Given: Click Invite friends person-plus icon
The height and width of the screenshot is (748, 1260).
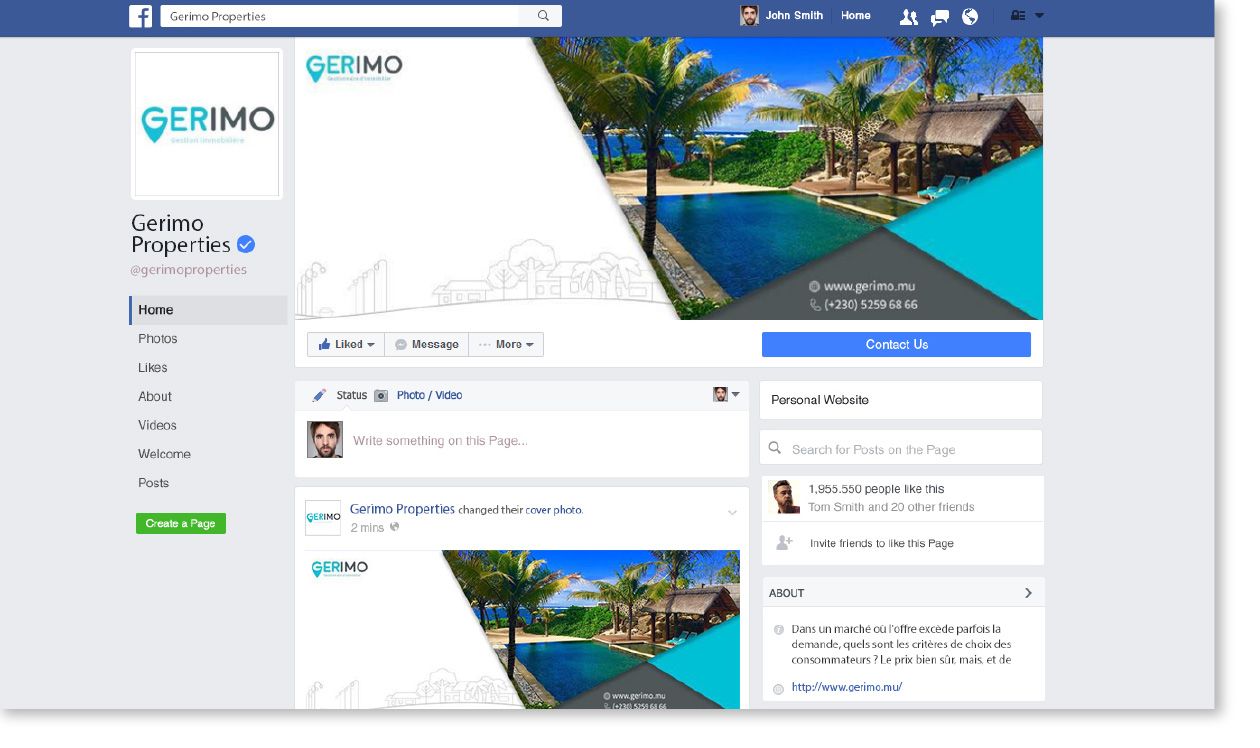Looking at the screenshot, I should [x=785, y=543].
